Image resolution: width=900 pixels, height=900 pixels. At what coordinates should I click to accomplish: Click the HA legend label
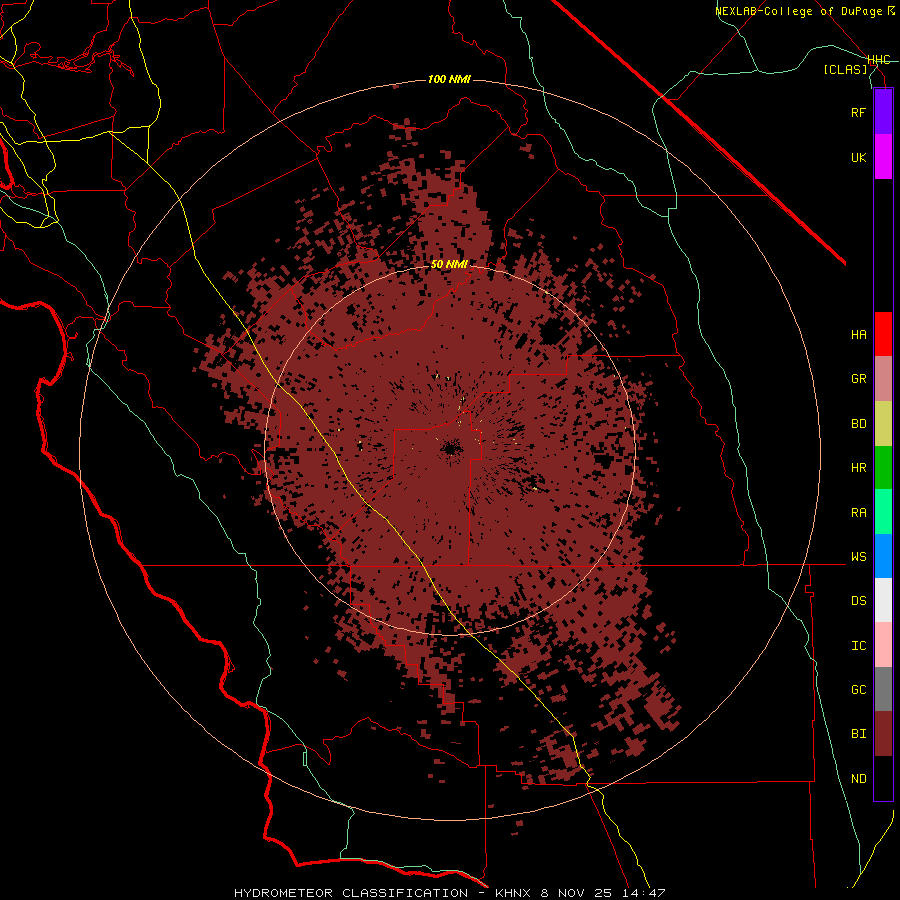tap(858, 335)
